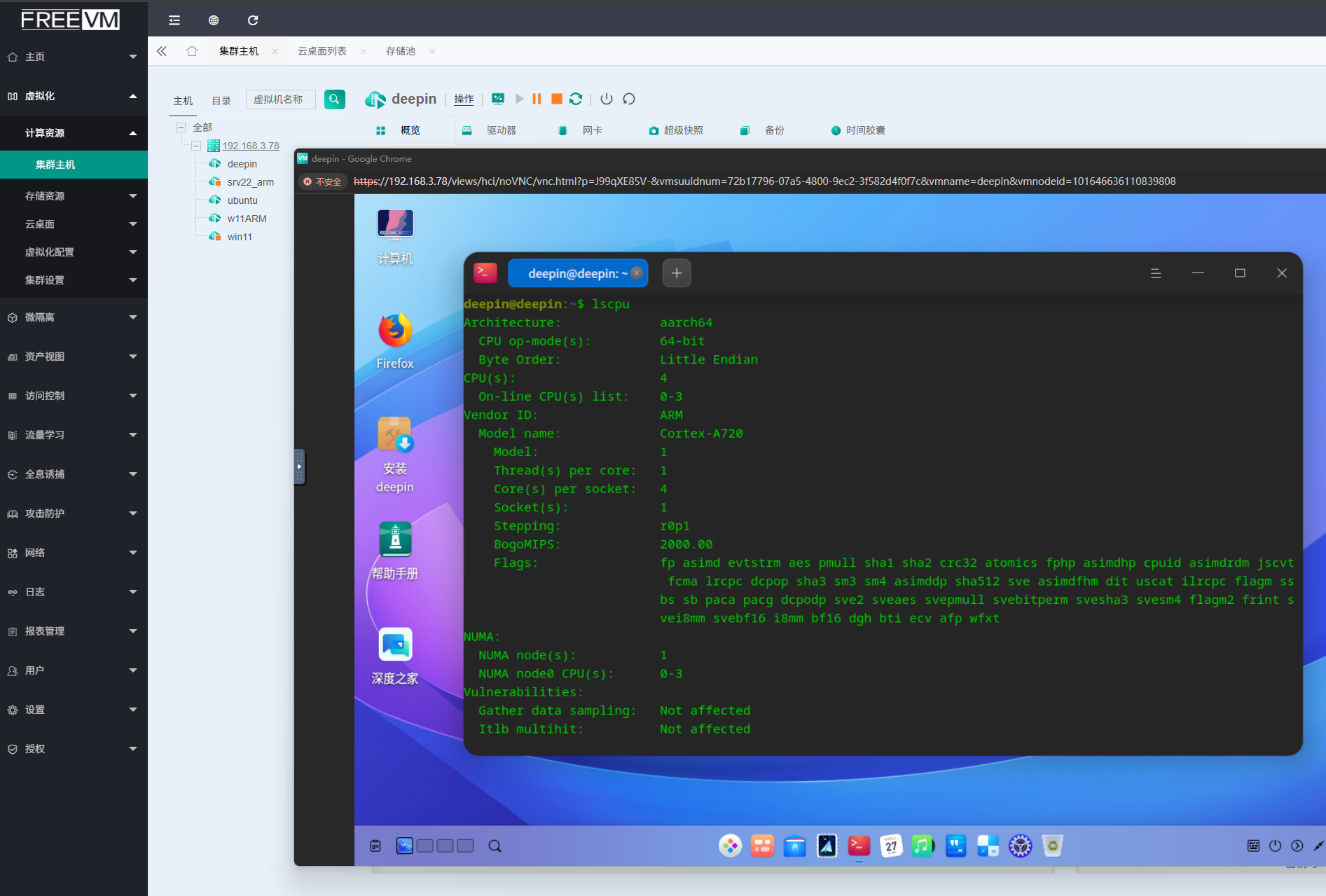Switch to the 云桌面列表 tab
Viewport: 1326px width, 896px height.
322,51
